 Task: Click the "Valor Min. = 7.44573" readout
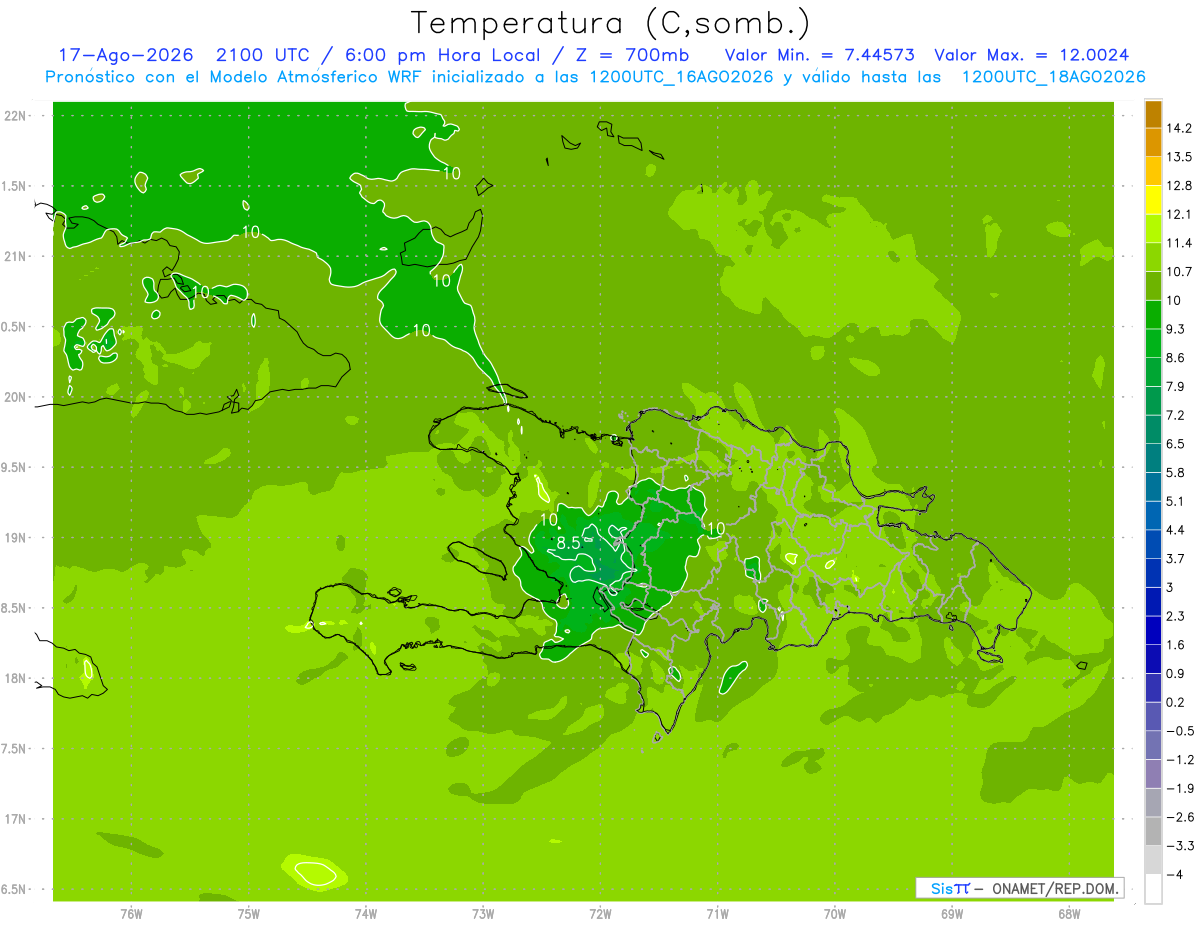point(819,55)
